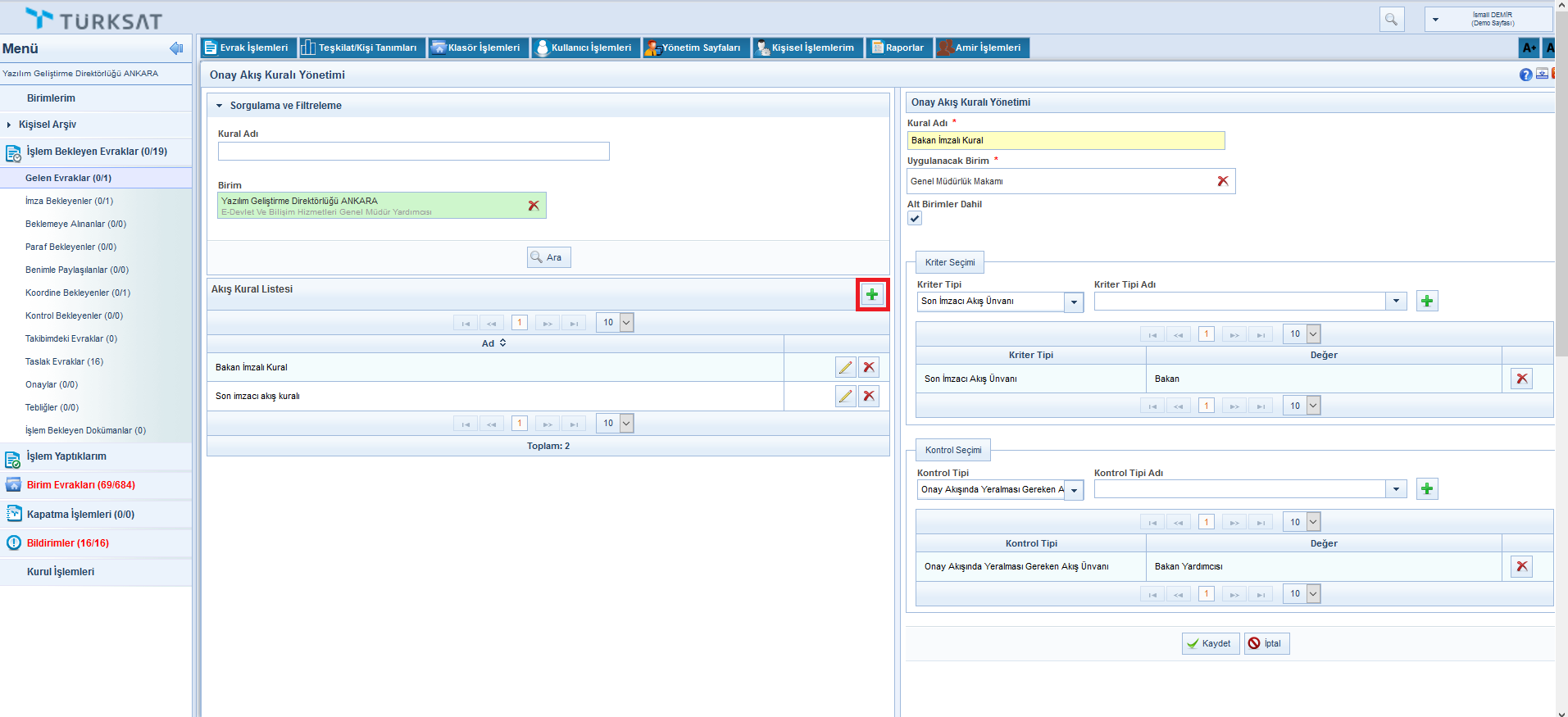Delete the Son imzacı akış kuralı row
The height and width of the screenshot is (717, 1568).
[x=869, y=396]
